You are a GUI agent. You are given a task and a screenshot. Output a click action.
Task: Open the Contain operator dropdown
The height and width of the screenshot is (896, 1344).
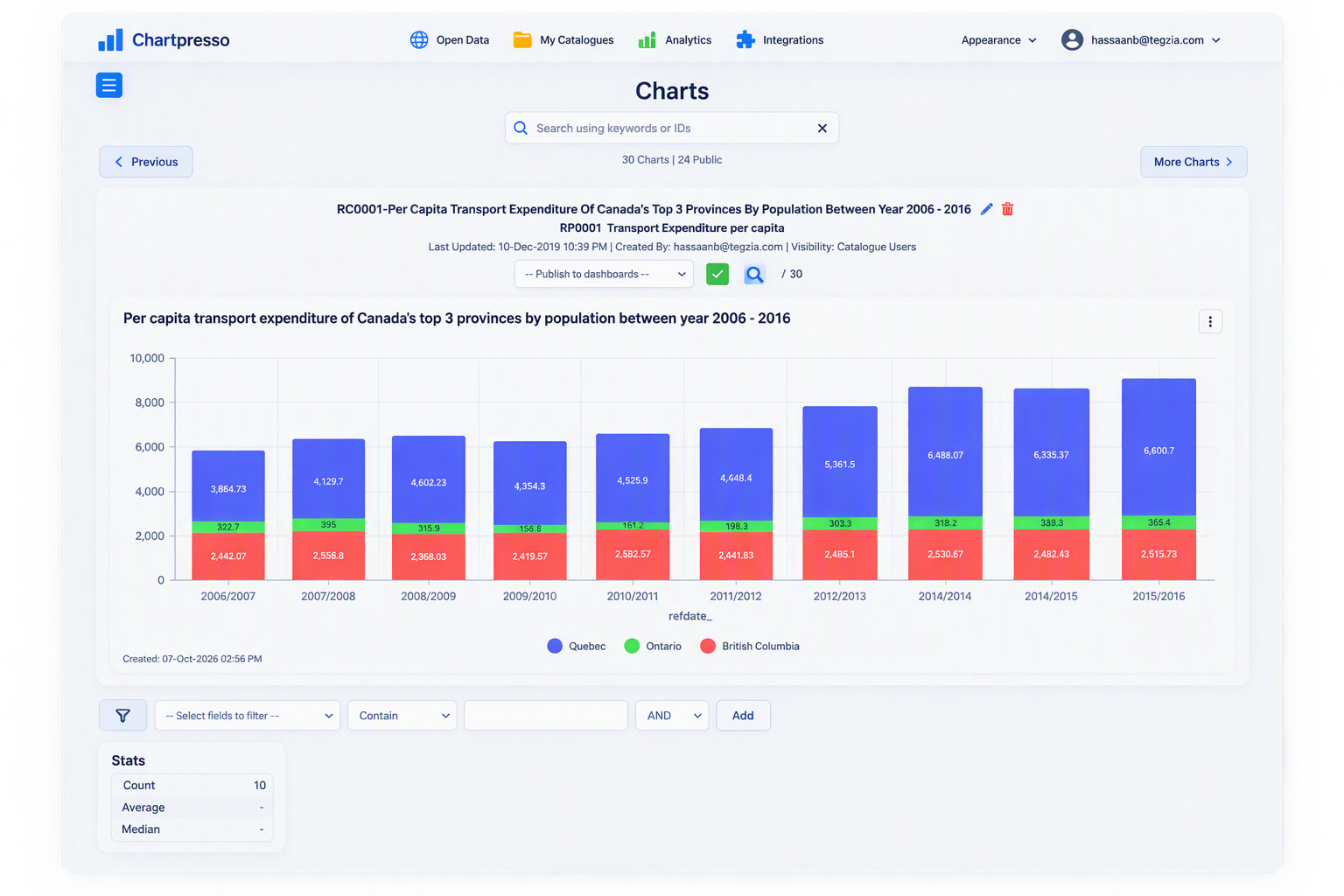pyautogui.click(x=402, y=716)
